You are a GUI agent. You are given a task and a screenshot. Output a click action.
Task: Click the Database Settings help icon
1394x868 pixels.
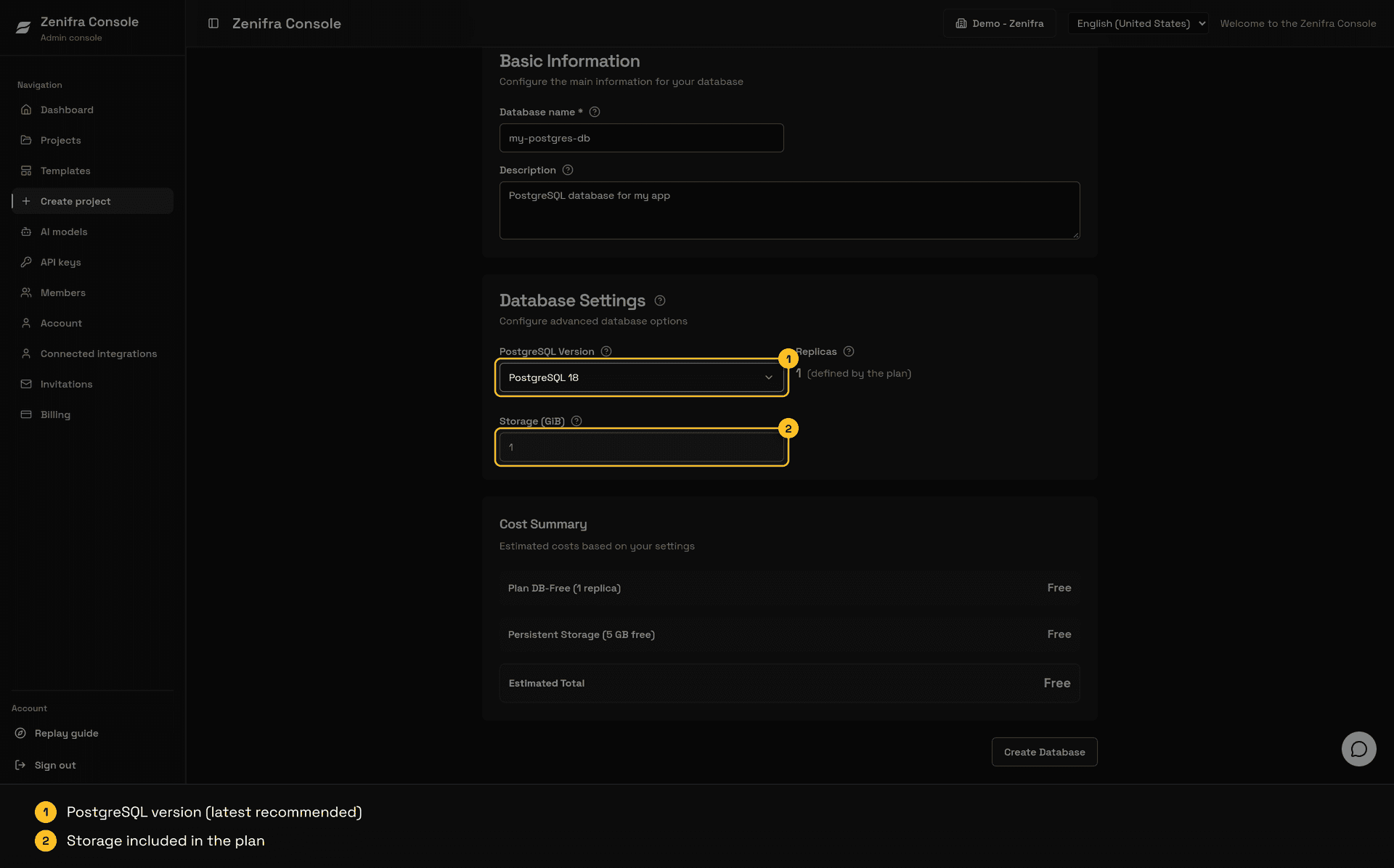pos(660,300)
